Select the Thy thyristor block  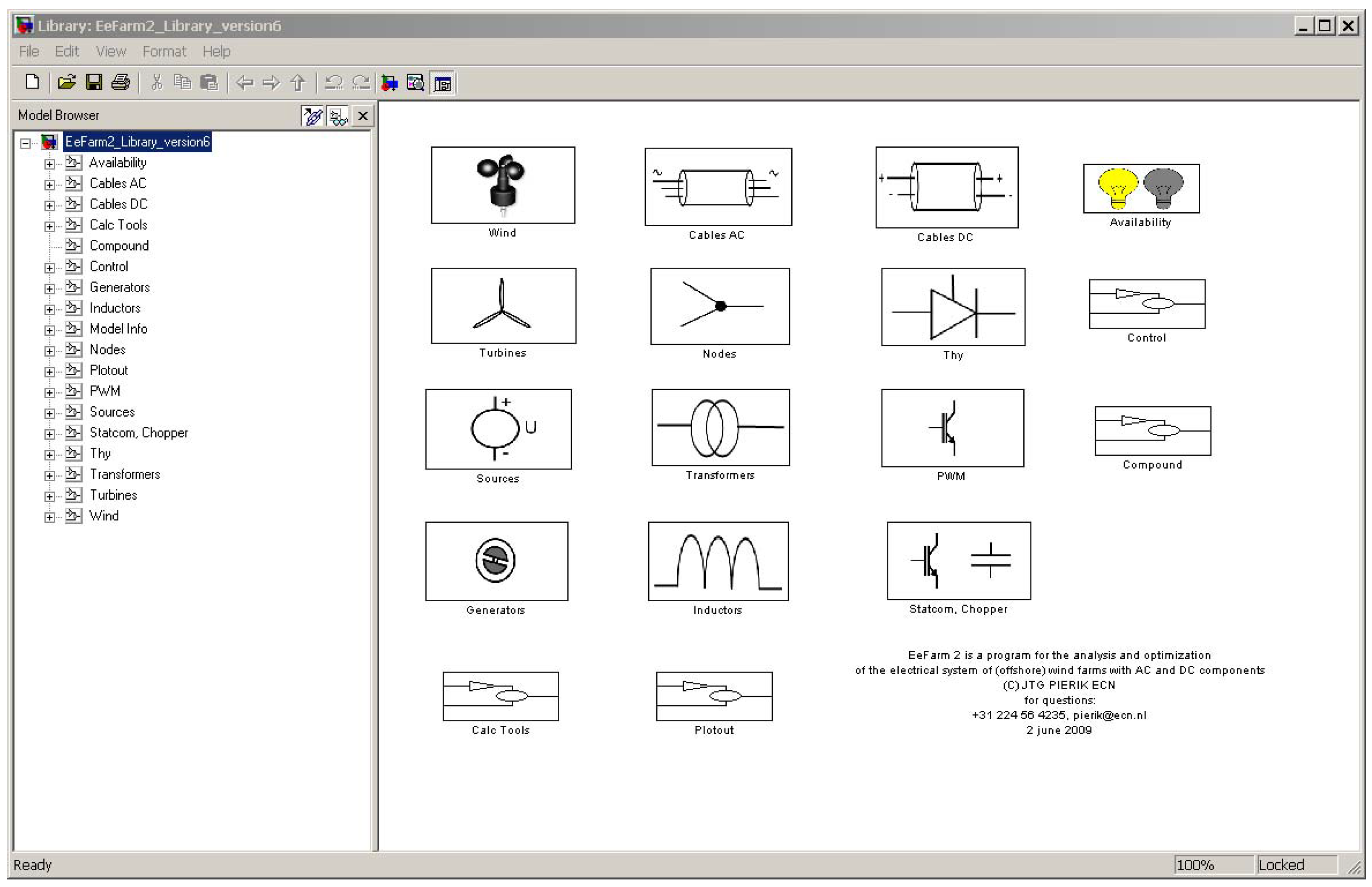pyautogui.click(x=953, y=306)
